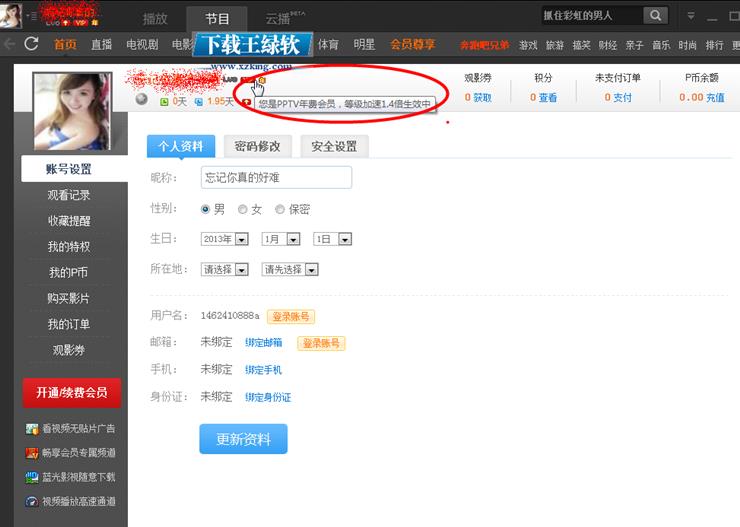Click 登录账号 badge beside username
The image size is (740, 527).
(291, 317)
